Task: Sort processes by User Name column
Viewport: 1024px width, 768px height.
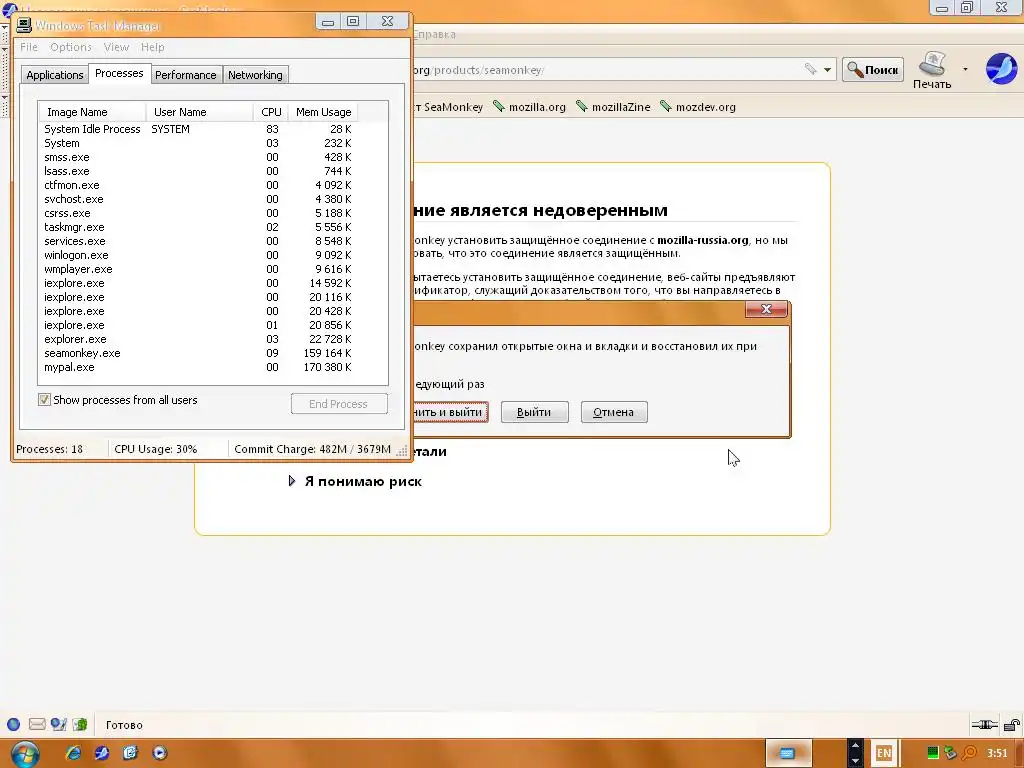Action: 199,112
